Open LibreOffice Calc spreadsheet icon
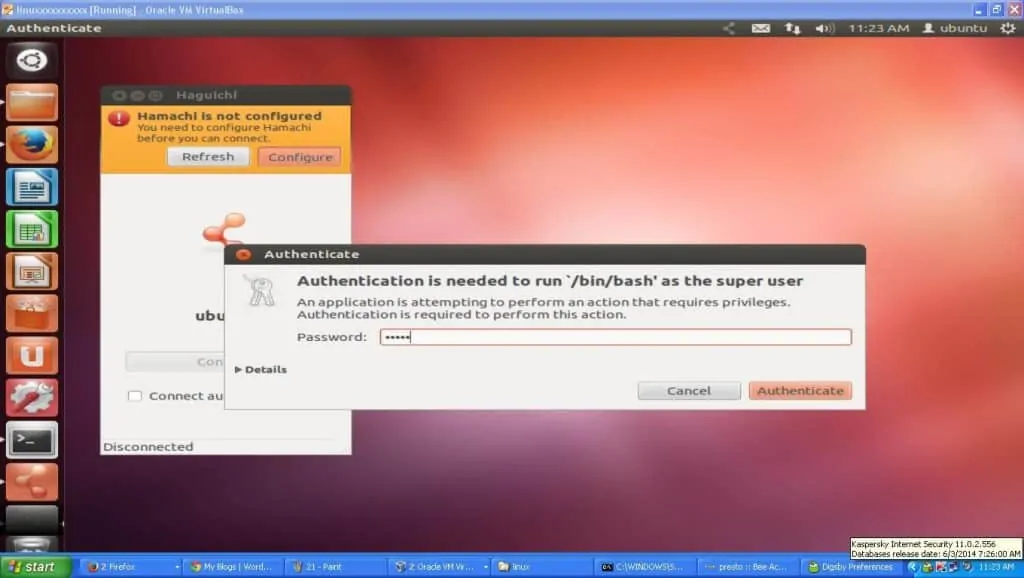1024x578 pixels. point(32,229)
